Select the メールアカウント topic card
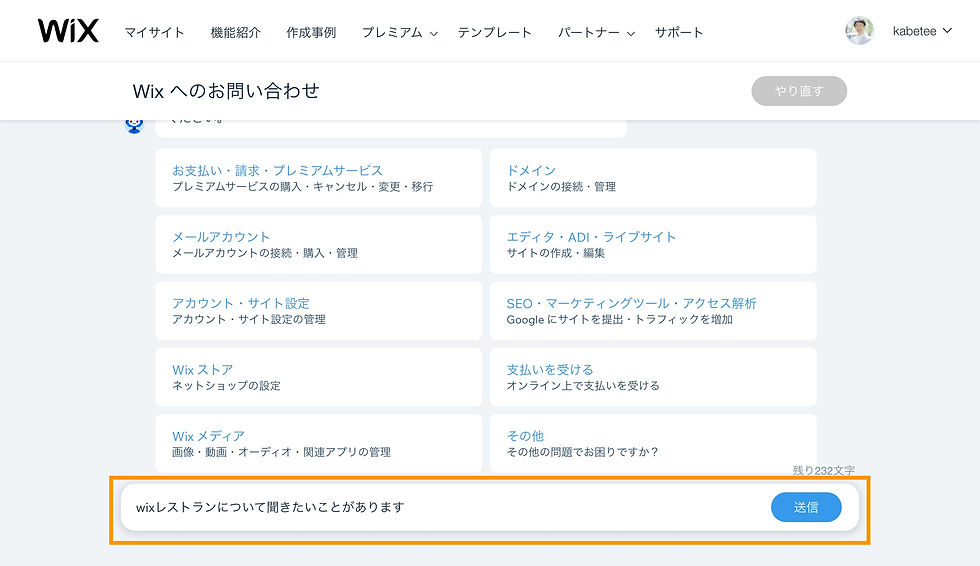The width and height of the screenshot is (980, 566). click(319, 244)
